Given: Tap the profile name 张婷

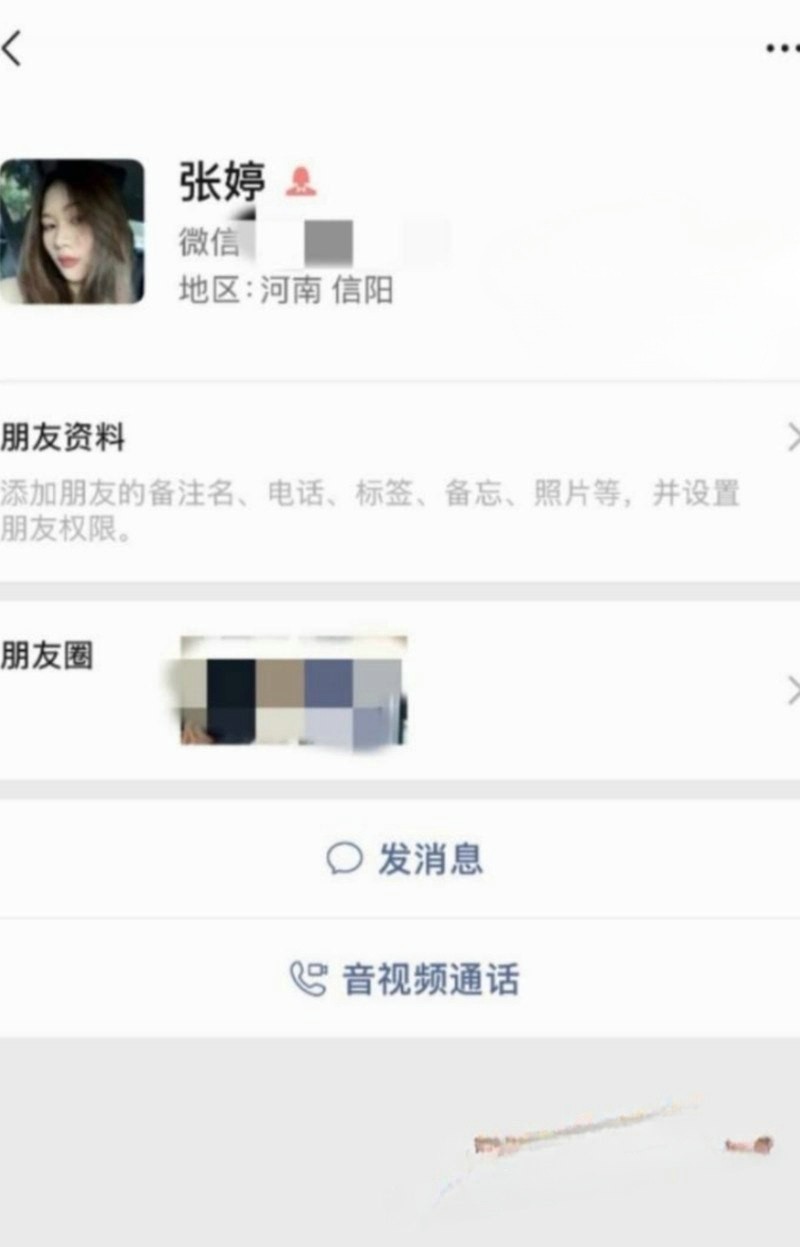Looking at the screenshot, I should [x=223, y=182].
